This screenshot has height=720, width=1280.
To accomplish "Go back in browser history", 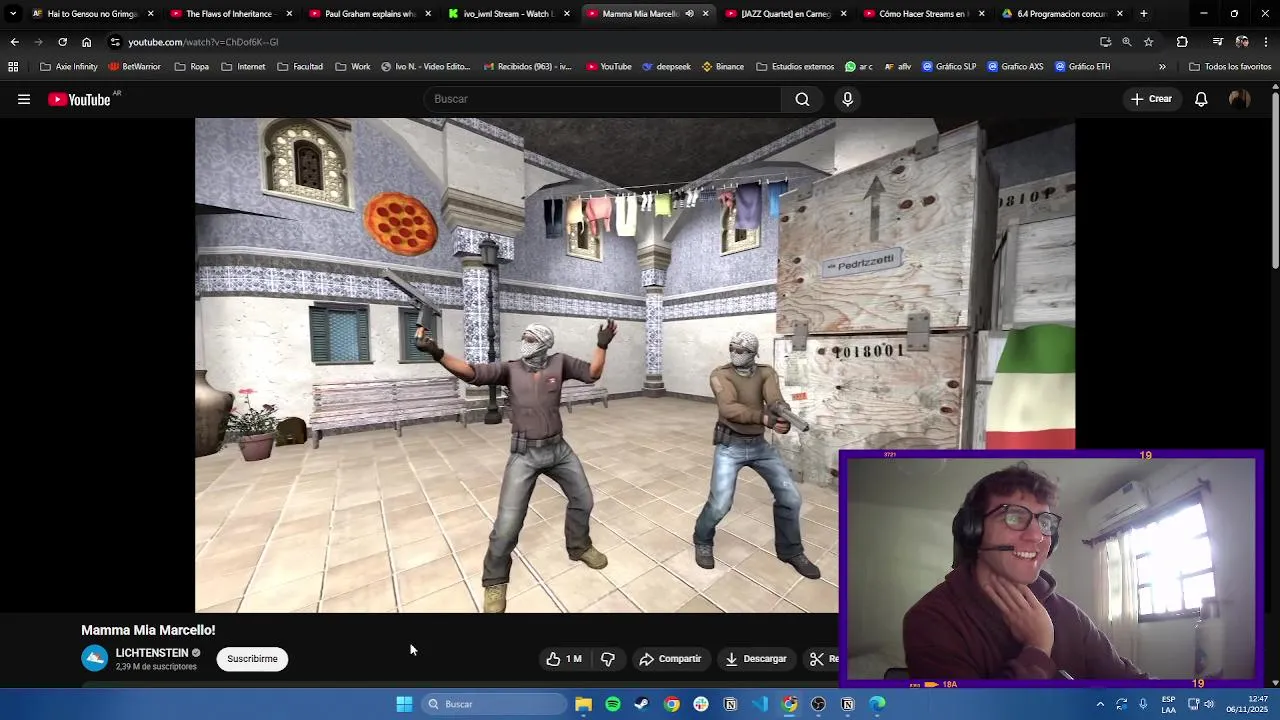I will point(14,42).
